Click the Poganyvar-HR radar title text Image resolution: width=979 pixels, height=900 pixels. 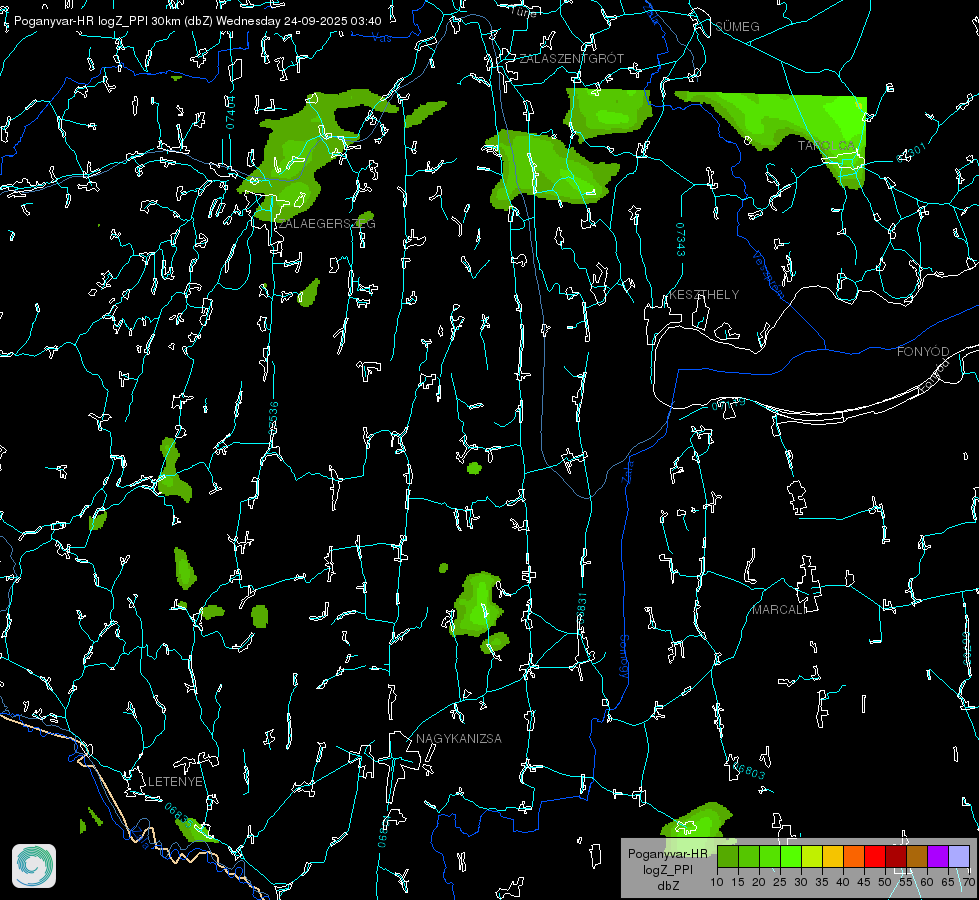(x=197, y=21)
